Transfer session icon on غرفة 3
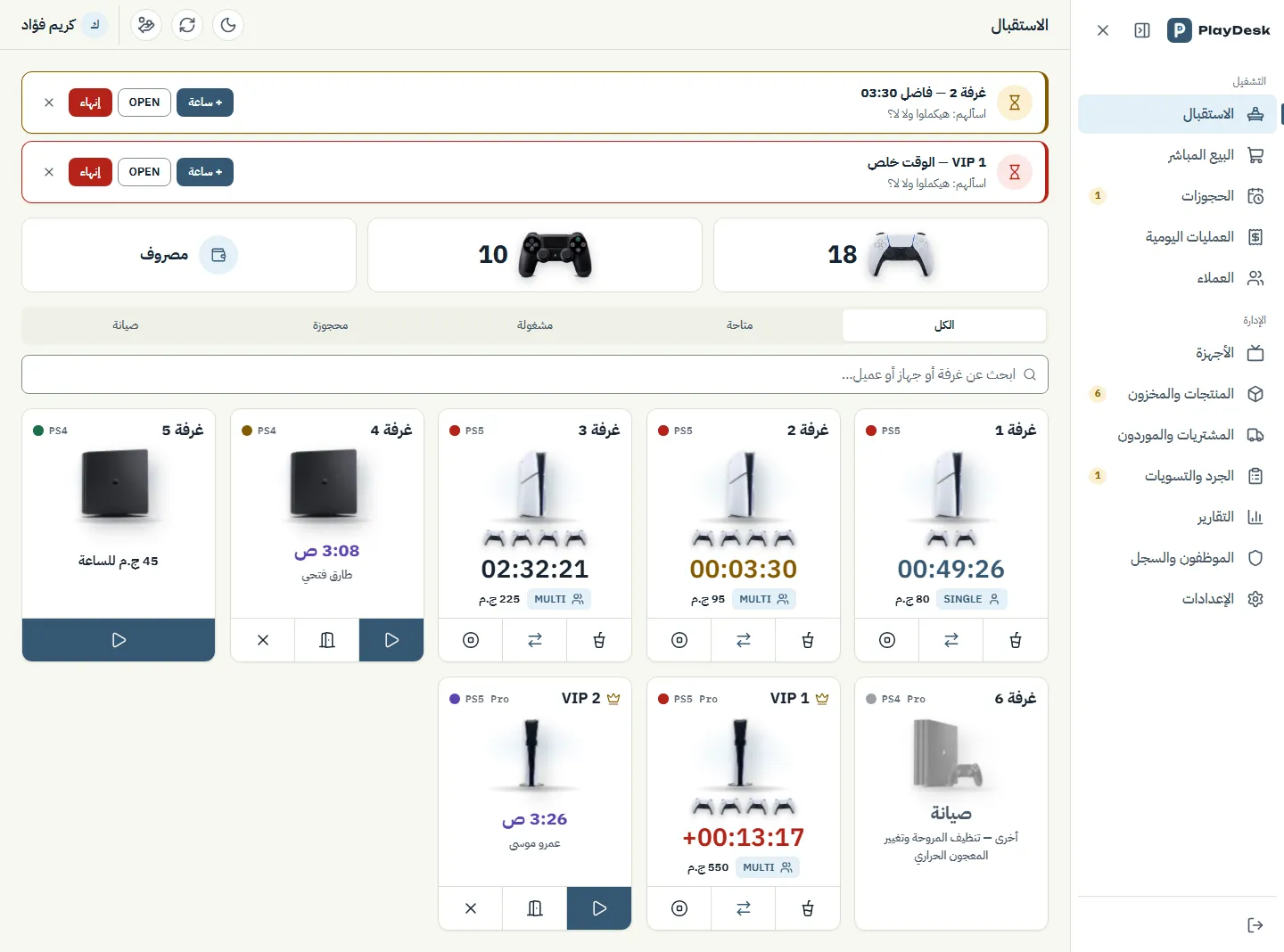 click(x=535, y=640)
